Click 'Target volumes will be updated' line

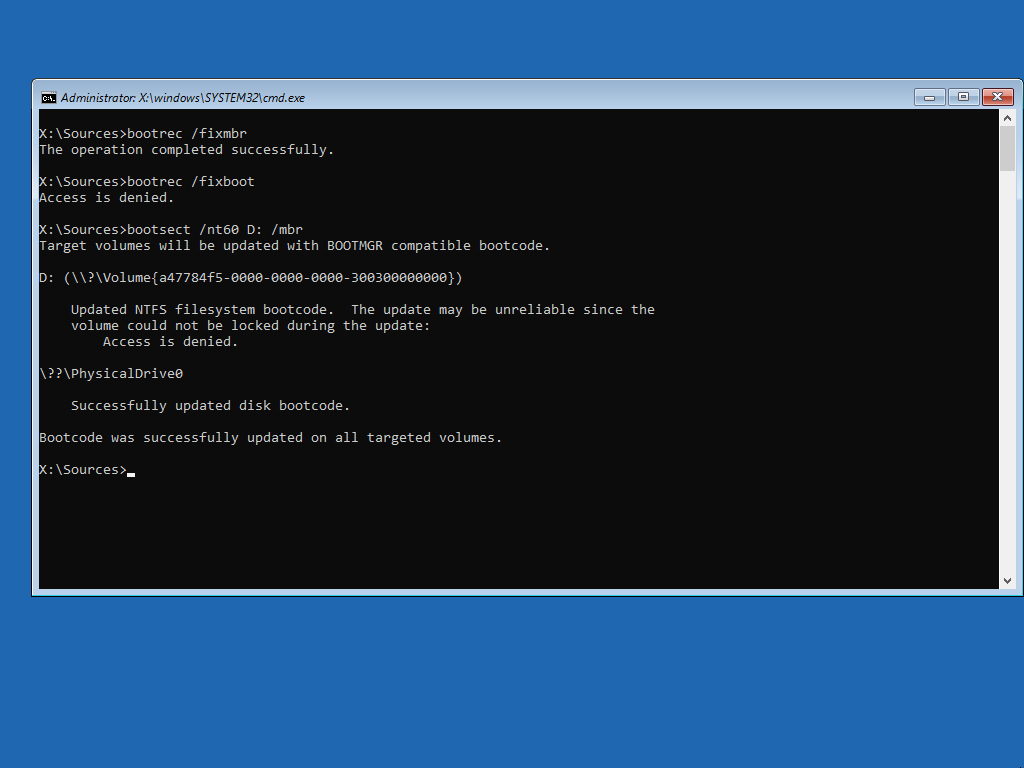tap(295, 246)
